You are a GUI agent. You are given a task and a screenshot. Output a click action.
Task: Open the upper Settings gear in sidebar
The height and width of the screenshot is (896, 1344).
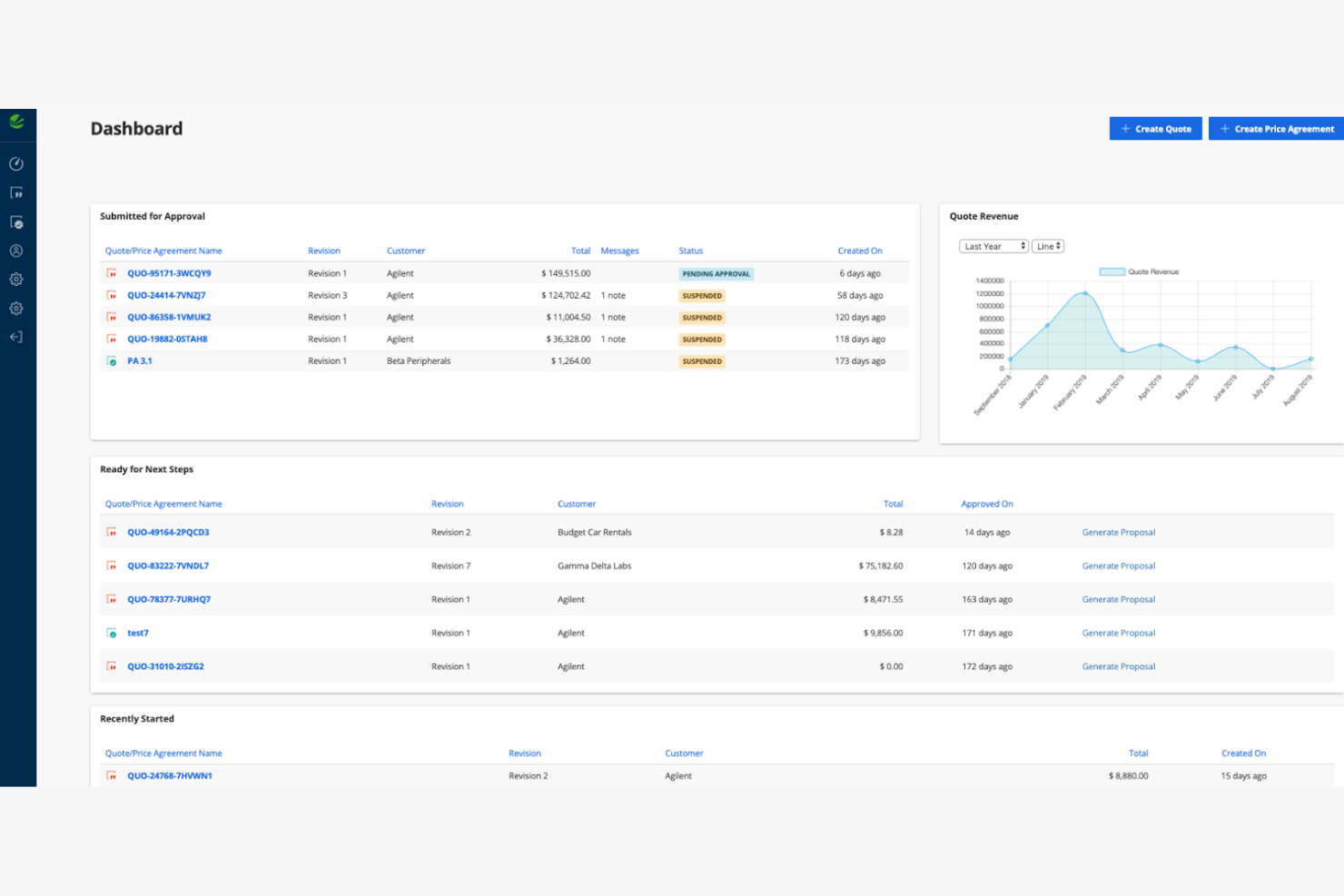point(16,279)
